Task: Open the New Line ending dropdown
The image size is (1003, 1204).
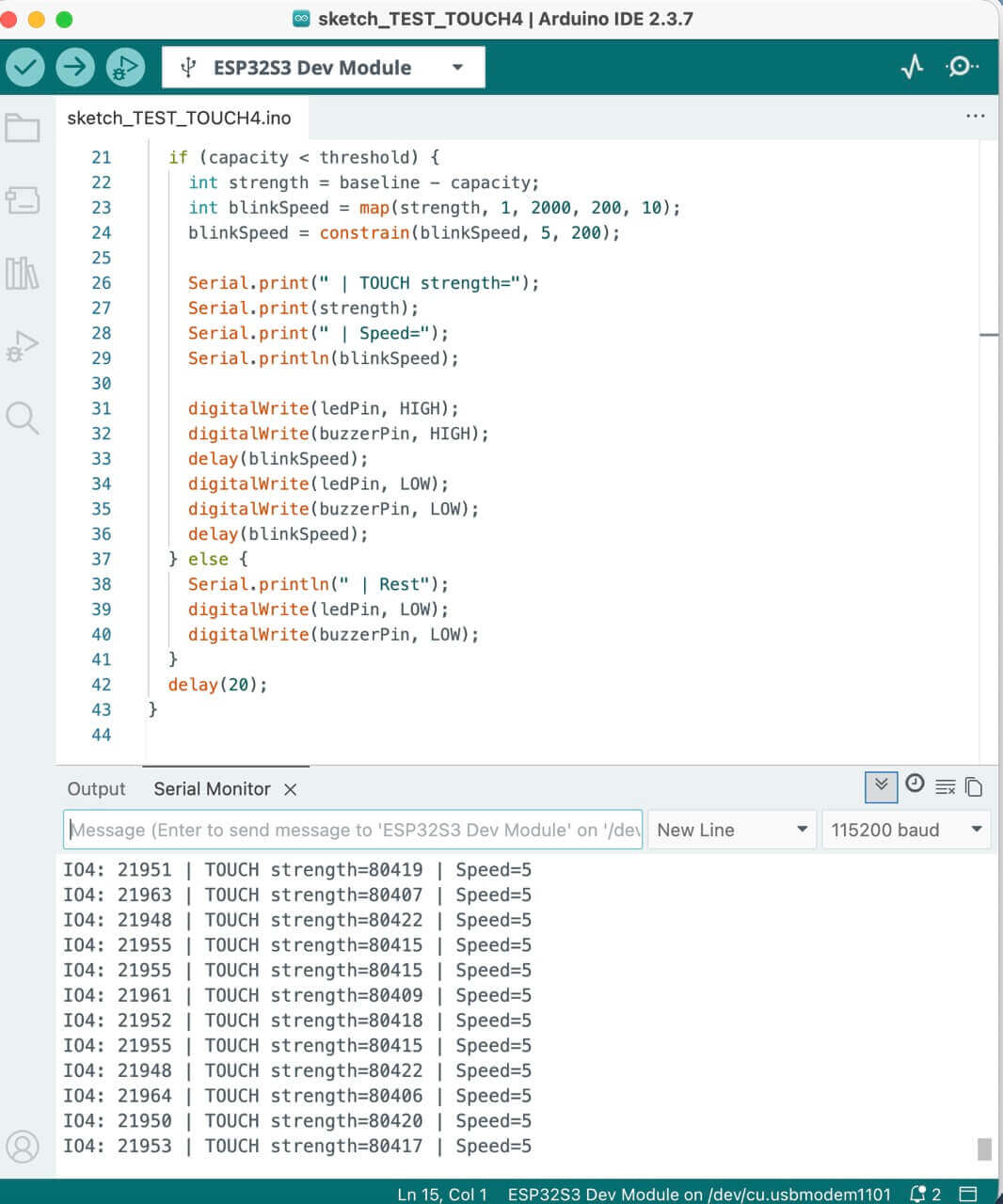Action: coord(731,830)
